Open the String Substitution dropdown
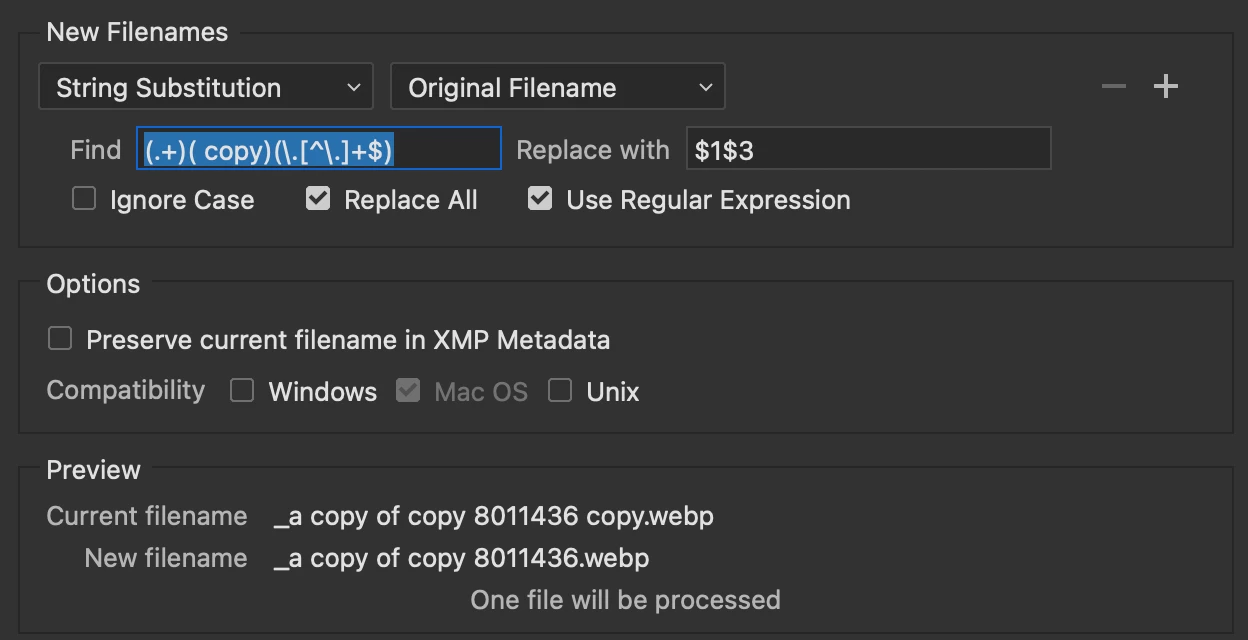 [205, 87]
